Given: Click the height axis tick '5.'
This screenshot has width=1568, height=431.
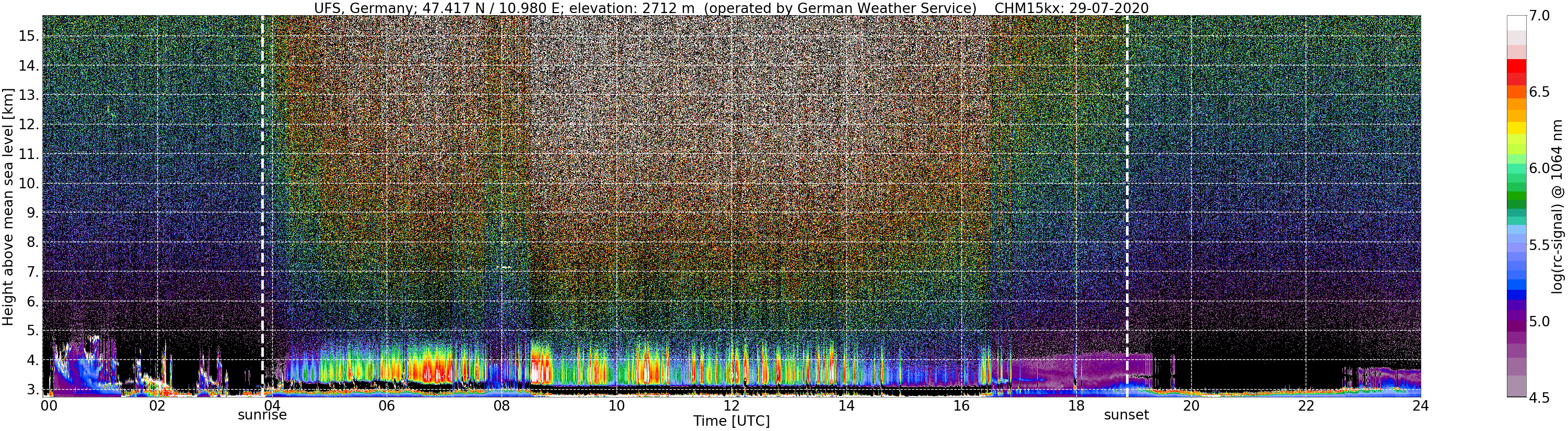Looking at the screenshot, I should pos(32,331).
